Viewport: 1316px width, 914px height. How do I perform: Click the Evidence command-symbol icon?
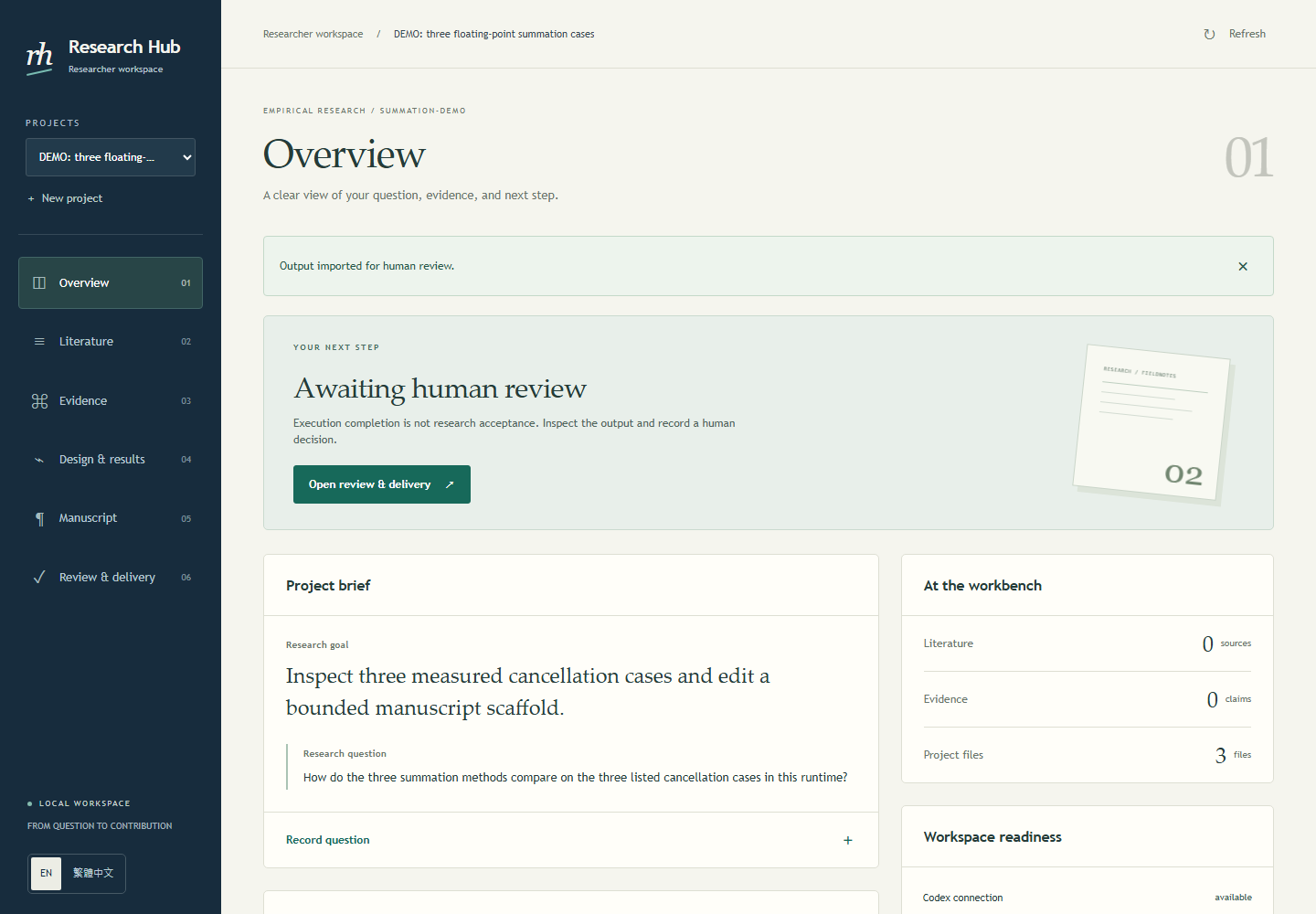click(x=39, y=401)
